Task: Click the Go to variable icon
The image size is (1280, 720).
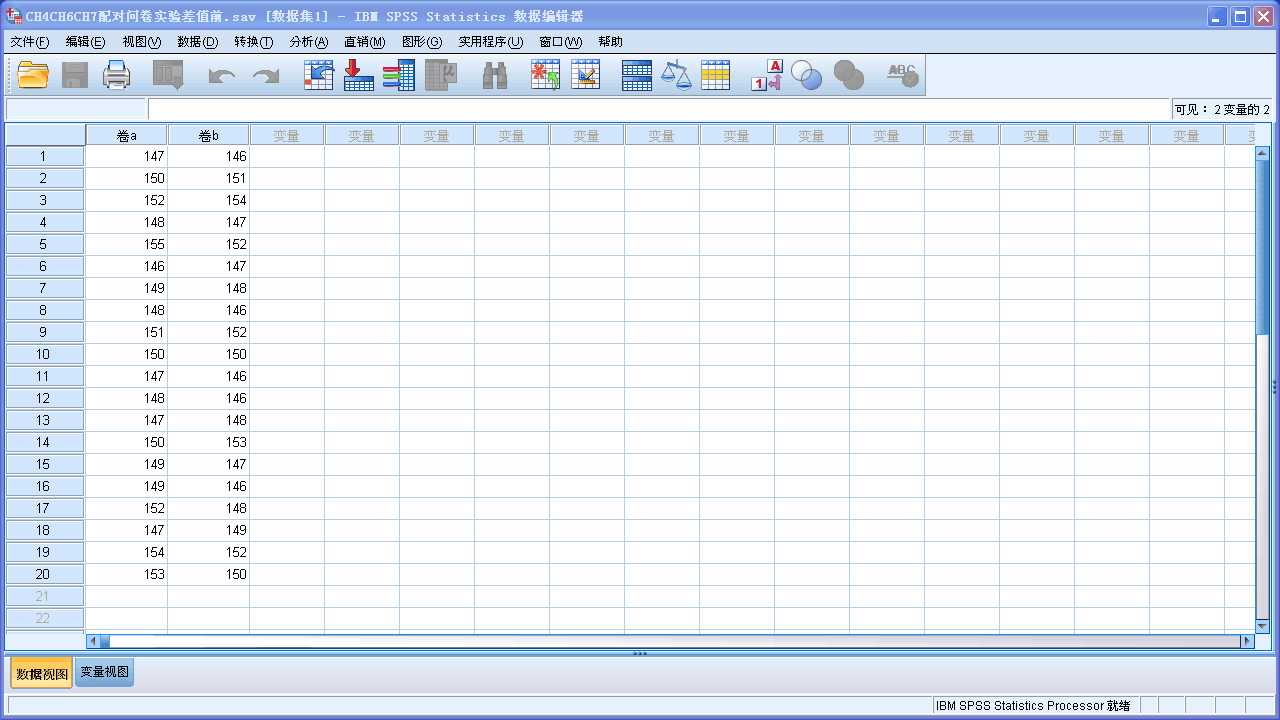Action: tap(358, 75)
